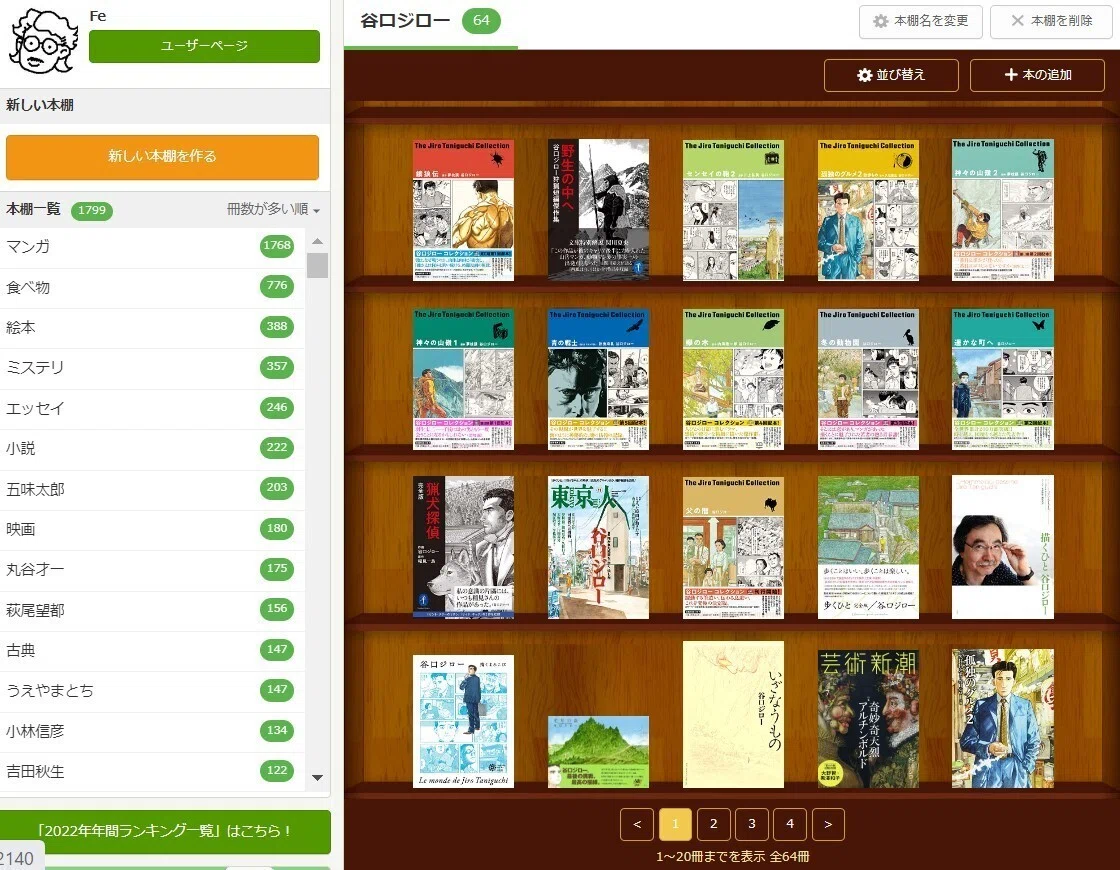Select the 絵本 bookshelf row
Screen dimensions: 1120x870
pyautogui.click(x=152, y=328)
